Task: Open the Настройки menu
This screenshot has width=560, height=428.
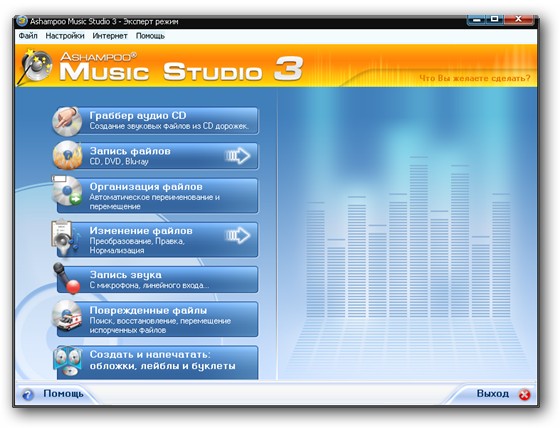Action: pyautogui.click(x=65, y=36)
